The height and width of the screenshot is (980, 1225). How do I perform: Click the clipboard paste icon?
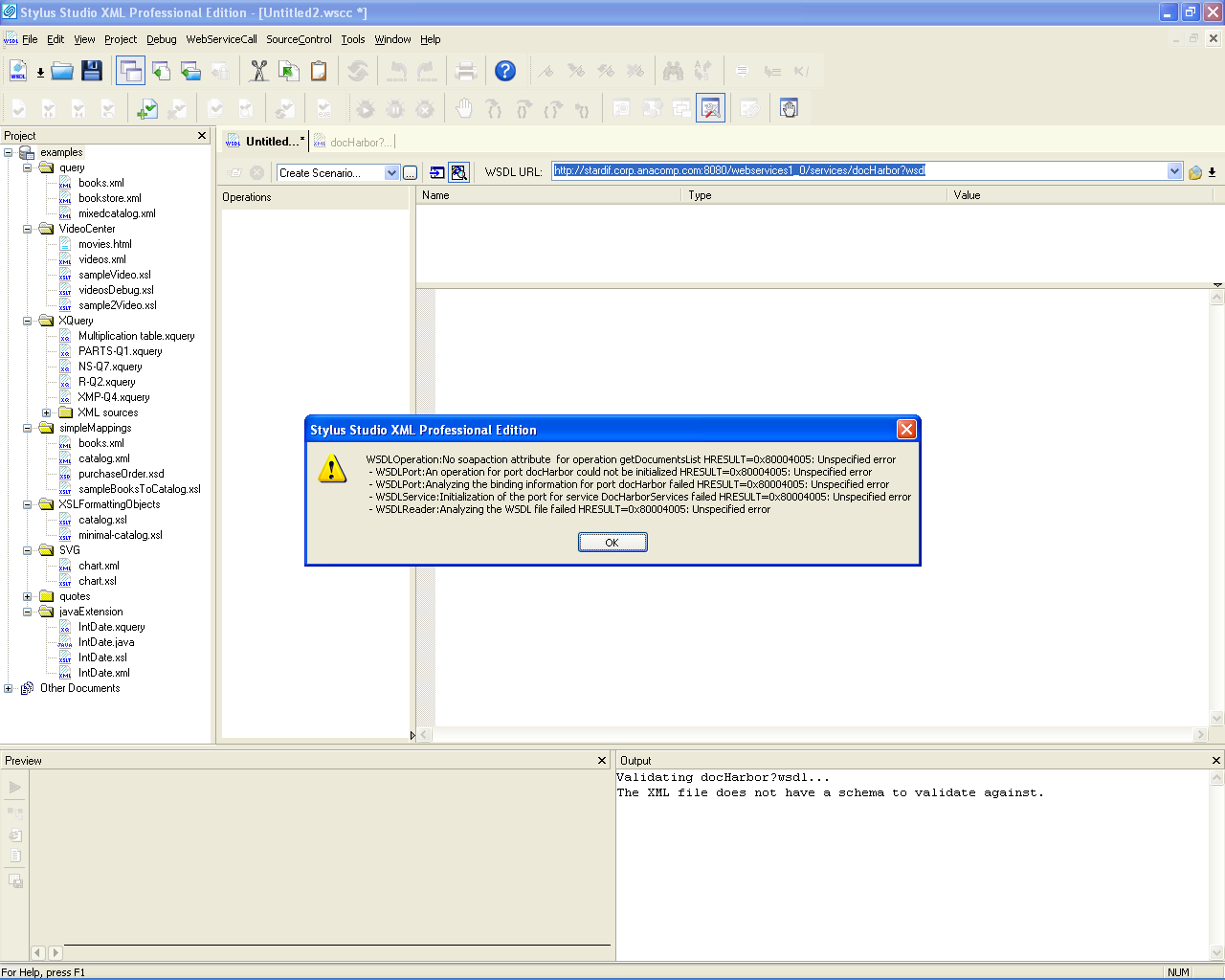point(319,71)
